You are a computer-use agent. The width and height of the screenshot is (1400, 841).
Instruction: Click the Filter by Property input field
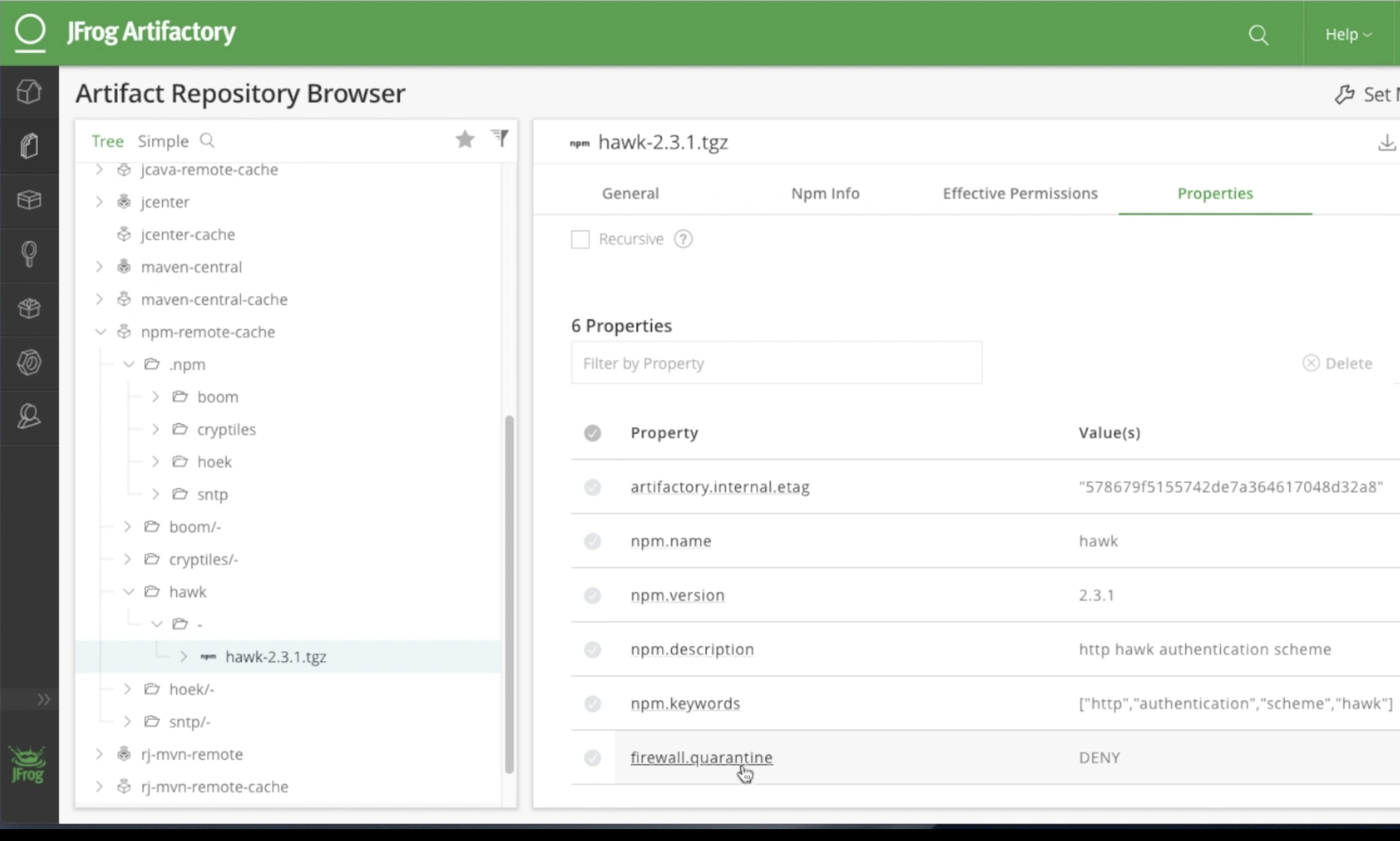pos(776,363)
